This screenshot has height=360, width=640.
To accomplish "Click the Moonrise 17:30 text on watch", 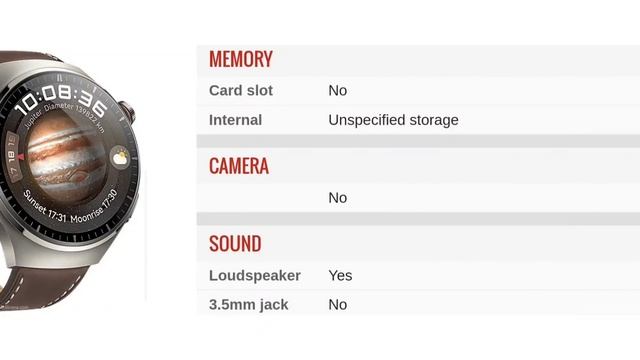I will tap(94, 206).
